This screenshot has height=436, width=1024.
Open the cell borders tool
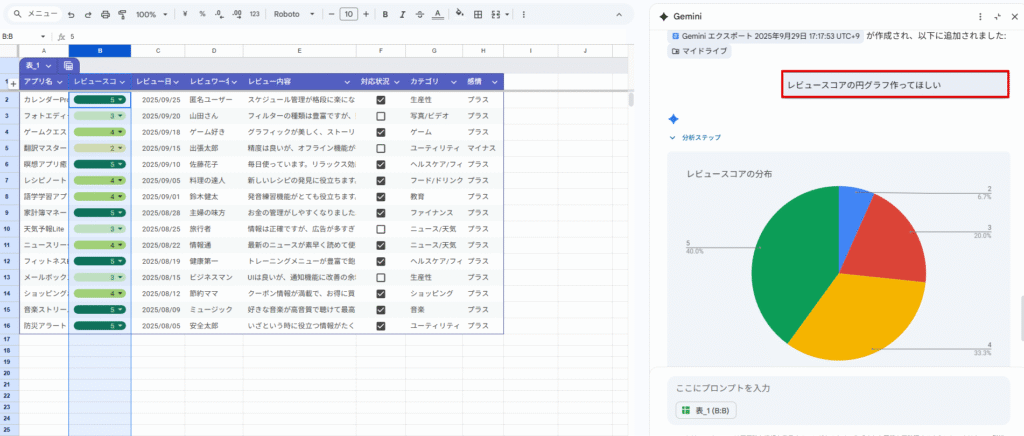[x=478, y=15]
